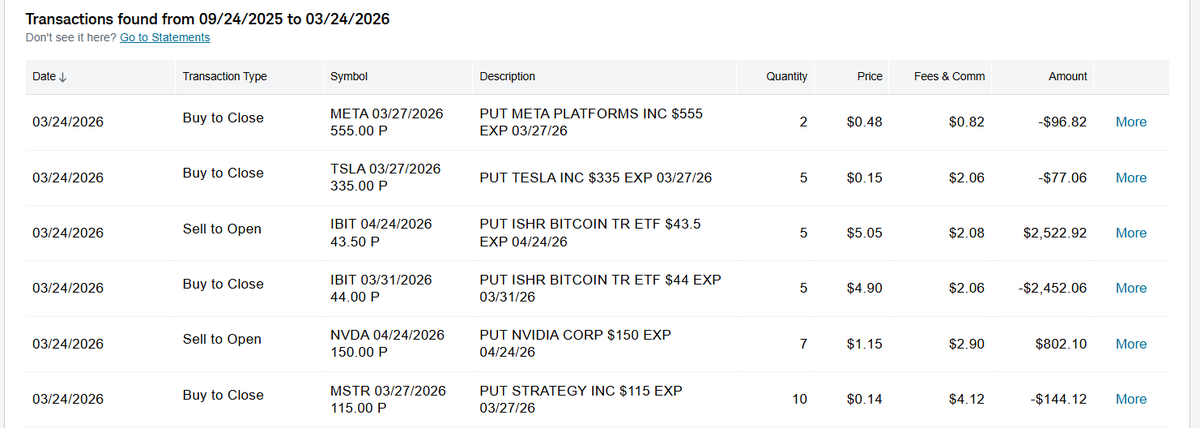
Task: Sort by the Date column arrow
Action: click(x=62, y=77)
